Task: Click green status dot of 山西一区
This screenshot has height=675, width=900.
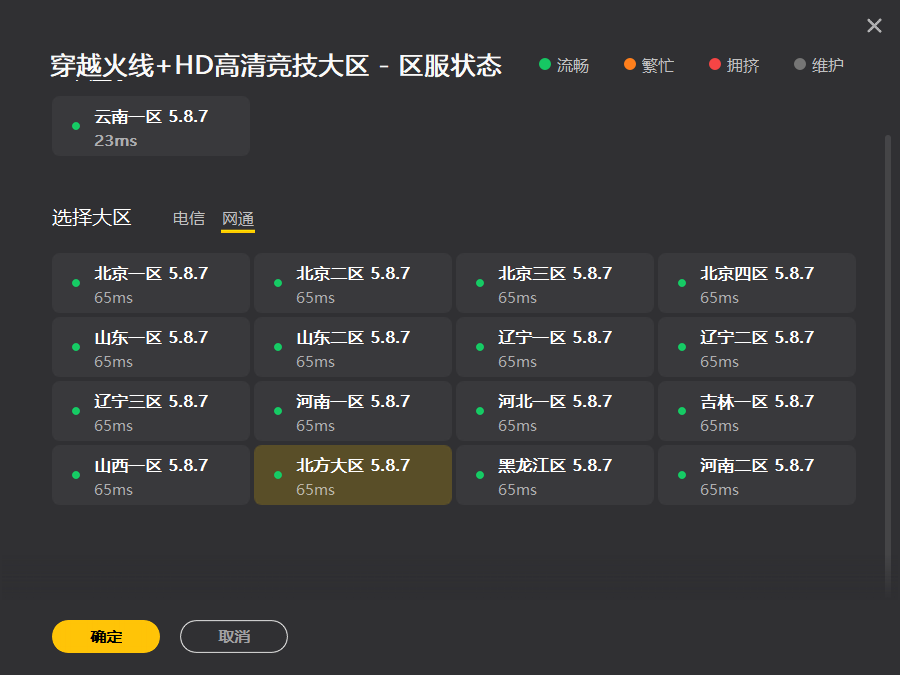Action: pos(76,475)
